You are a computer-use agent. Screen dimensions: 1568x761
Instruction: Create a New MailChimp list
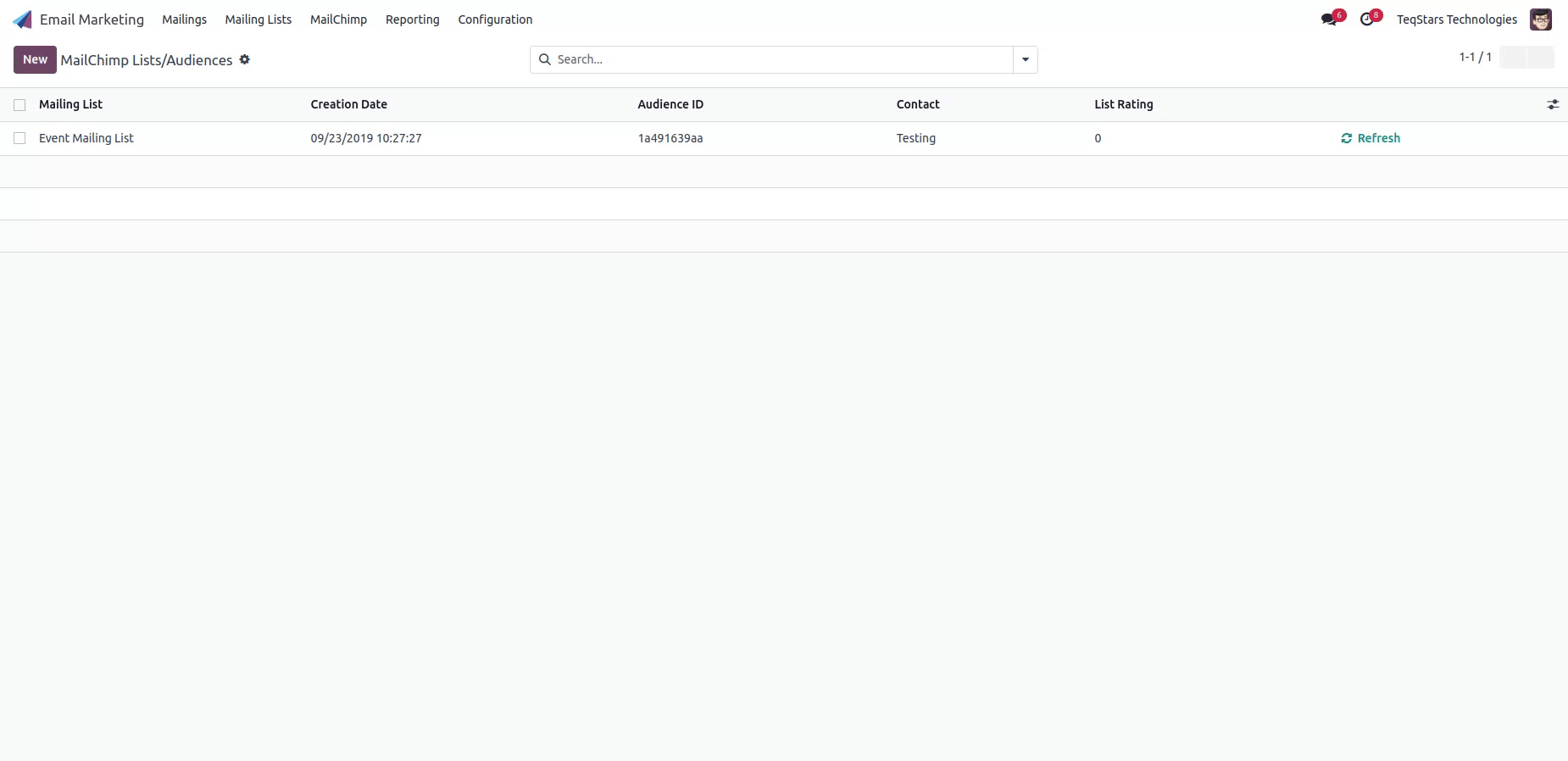(35, 59)
